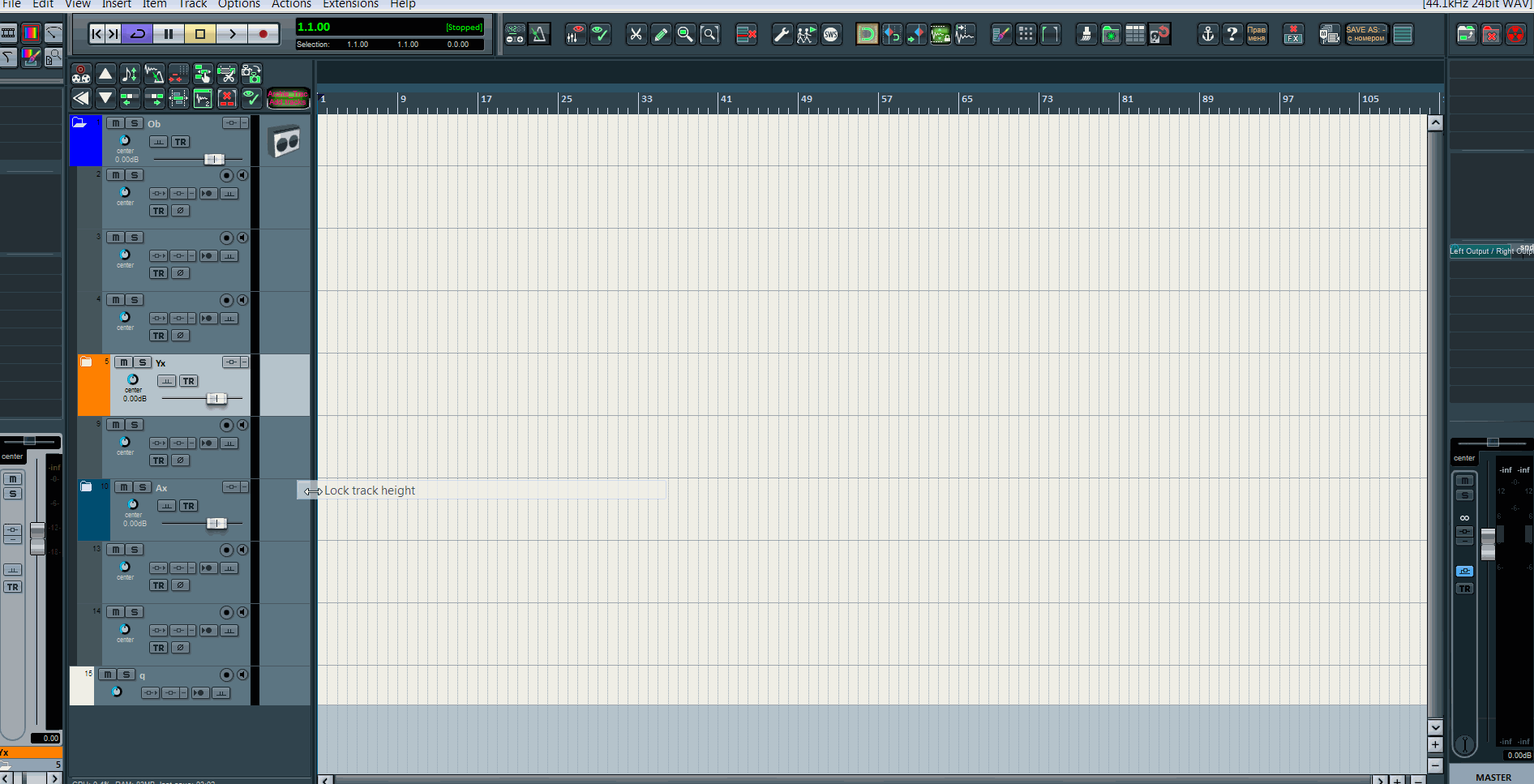Click the running figures icon
Viewport: 1534px width, 784px height.
[x=806, y=34]
